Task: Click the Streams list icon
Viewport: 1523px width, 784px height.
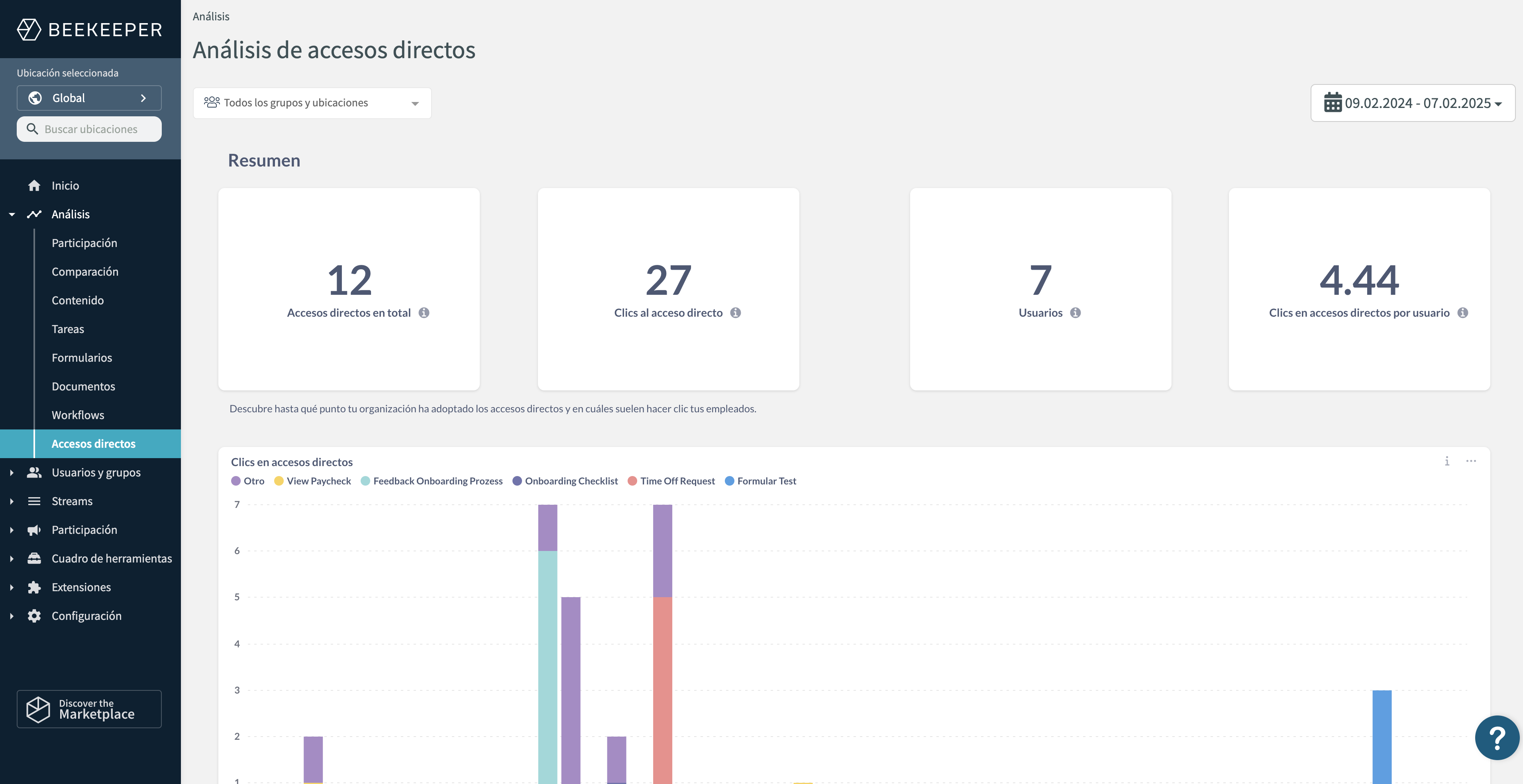Action: coord(34,502)
